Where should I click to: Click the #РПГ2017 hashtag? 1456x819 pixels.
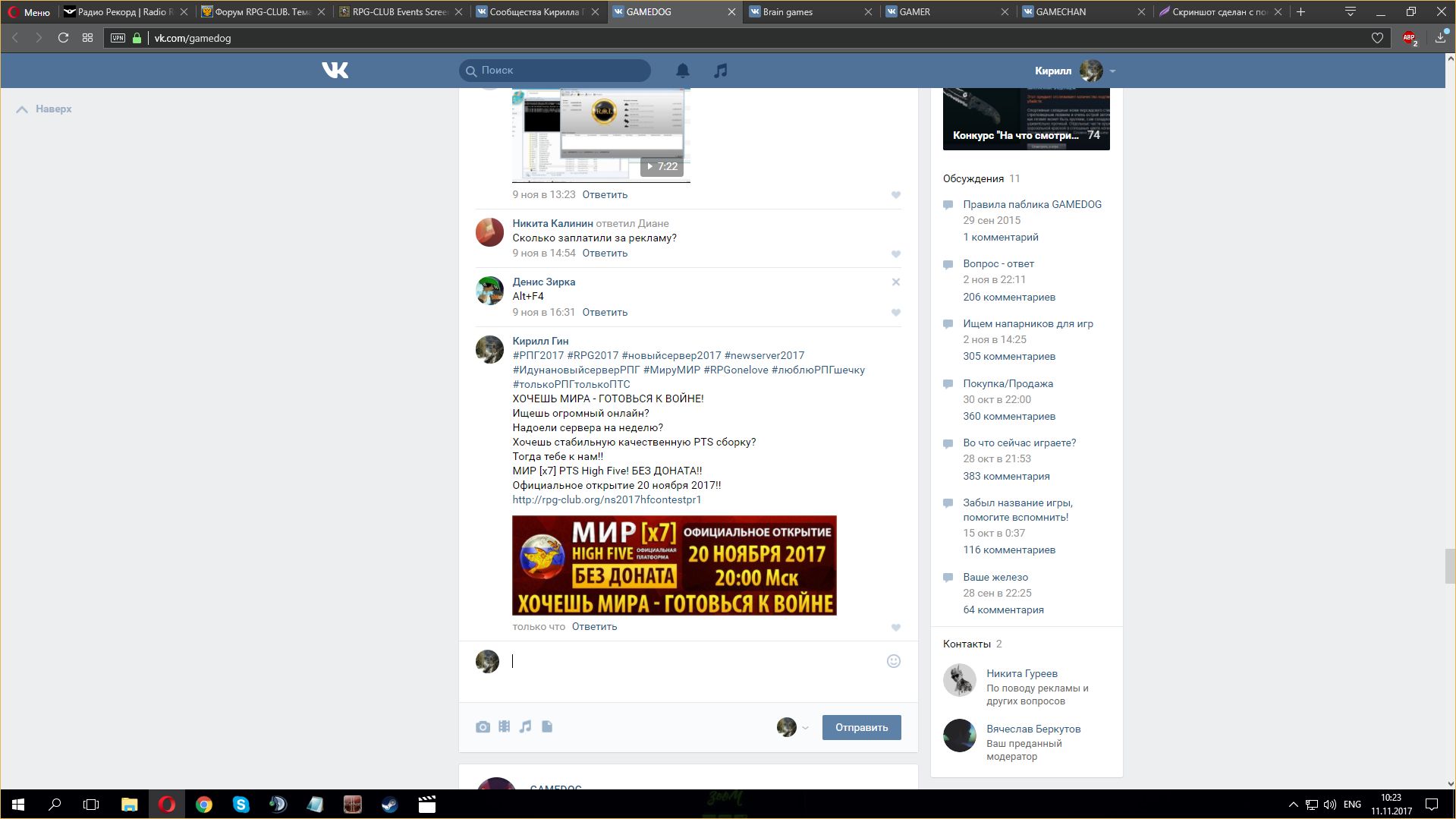(x=538, y=356)
